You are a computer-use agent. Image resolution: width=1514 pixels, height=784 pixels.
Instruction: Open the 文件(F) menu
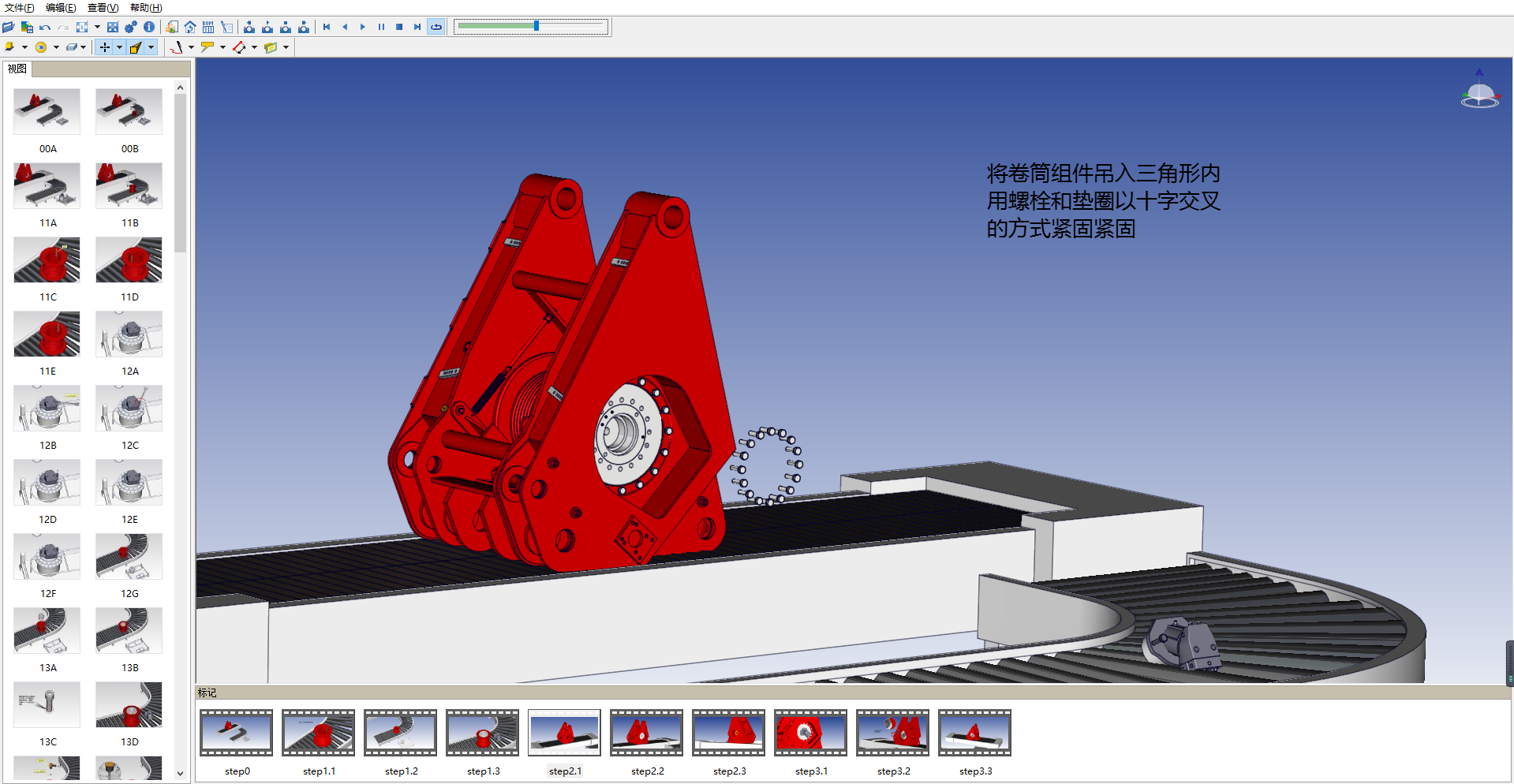20,8
